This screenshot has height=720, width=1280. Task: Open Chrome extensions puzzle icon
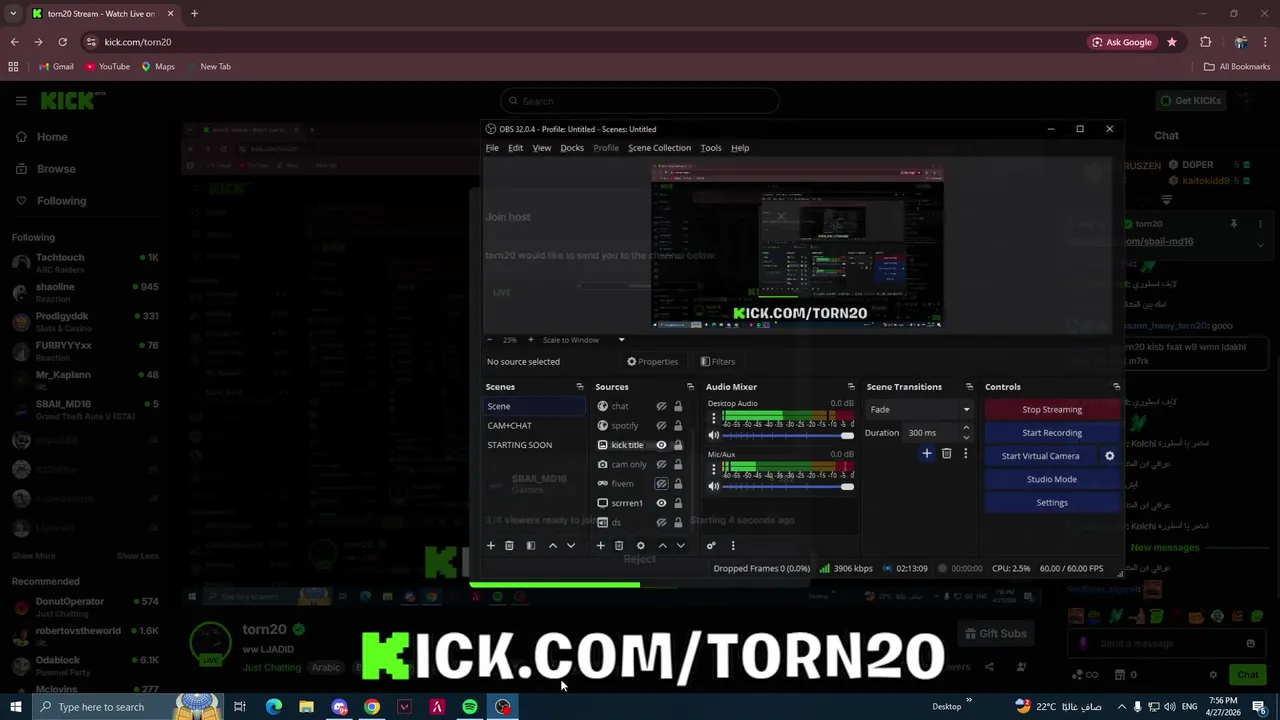(x=1205, y=42)
